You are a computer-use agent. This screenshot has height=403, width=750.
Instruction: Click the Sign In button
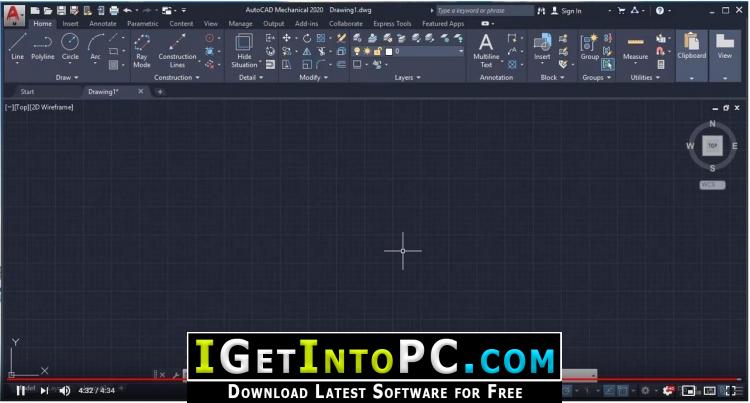click(x=566, y=11)
